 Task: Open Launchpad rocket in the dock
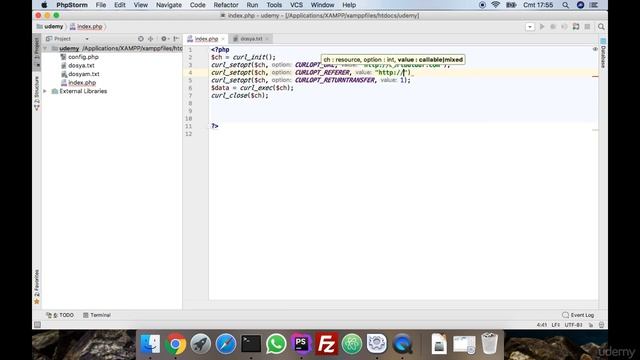(200, 344)
